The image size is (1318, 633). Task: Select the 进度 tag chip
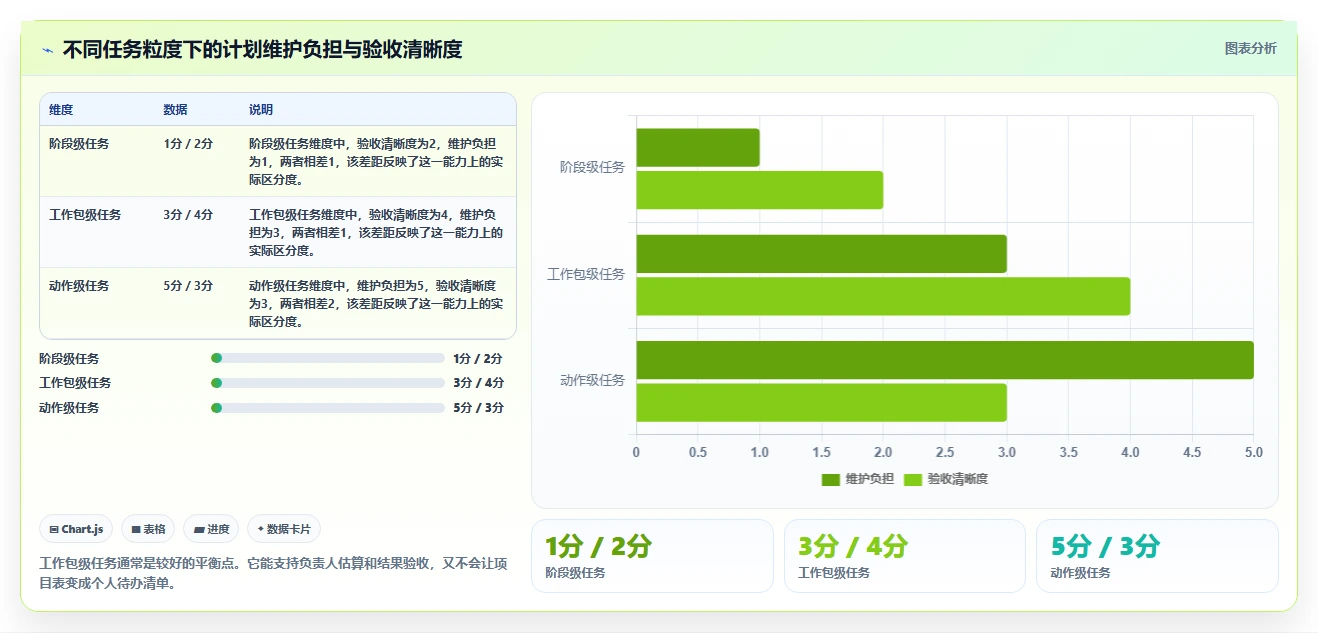coord(211,529)
